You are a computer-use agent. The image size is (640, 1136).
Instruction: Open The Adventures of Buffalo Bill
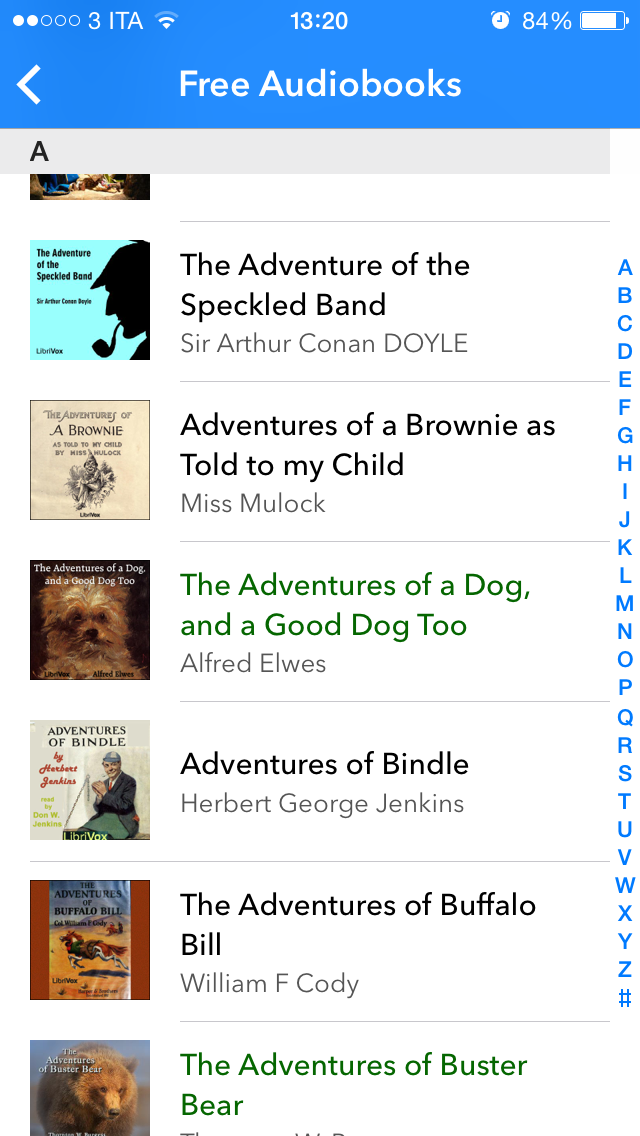pyautogui.click(x=357, y=924)
